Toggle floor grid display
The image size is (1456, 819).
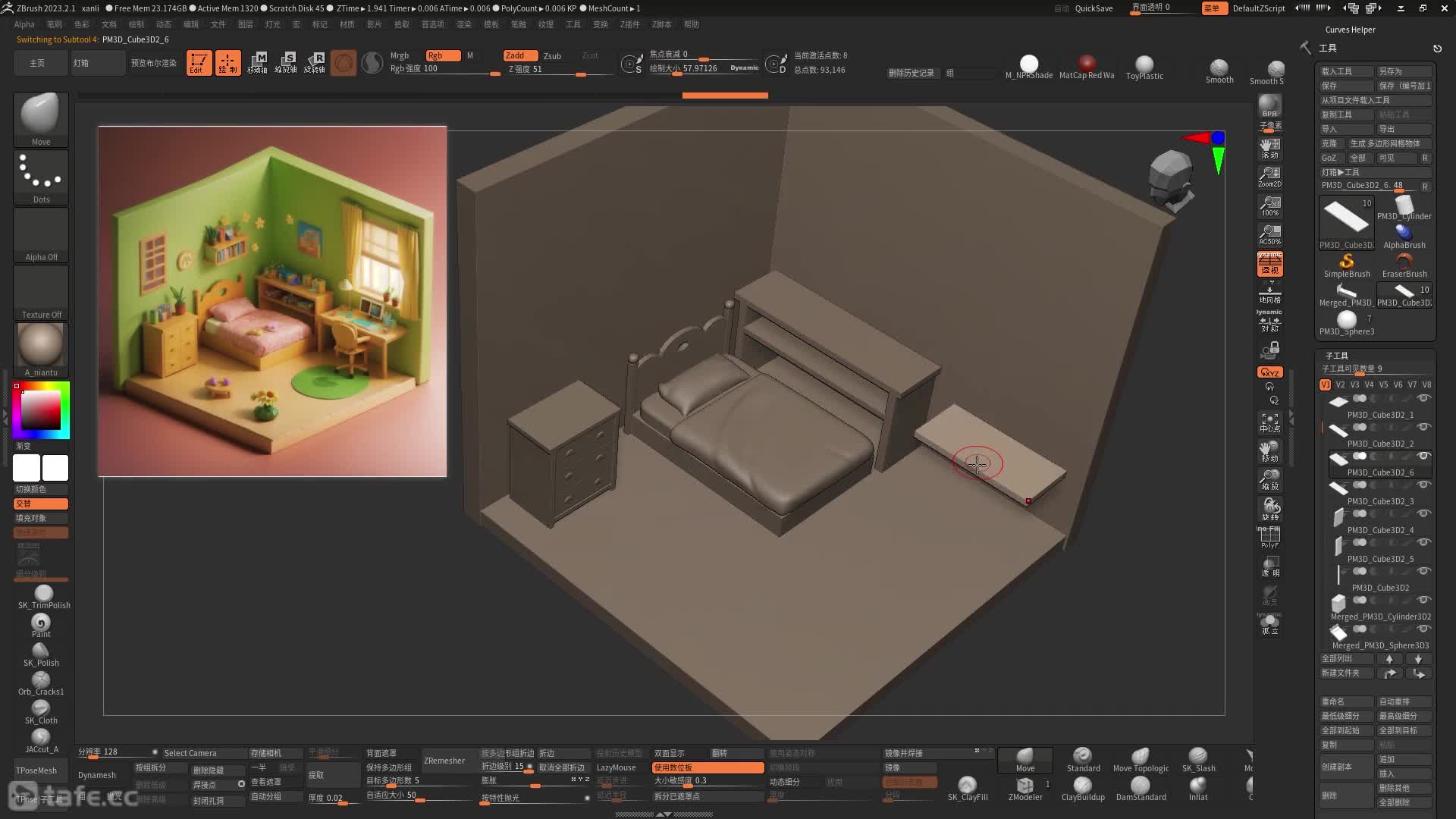[x=1269, y=293]
